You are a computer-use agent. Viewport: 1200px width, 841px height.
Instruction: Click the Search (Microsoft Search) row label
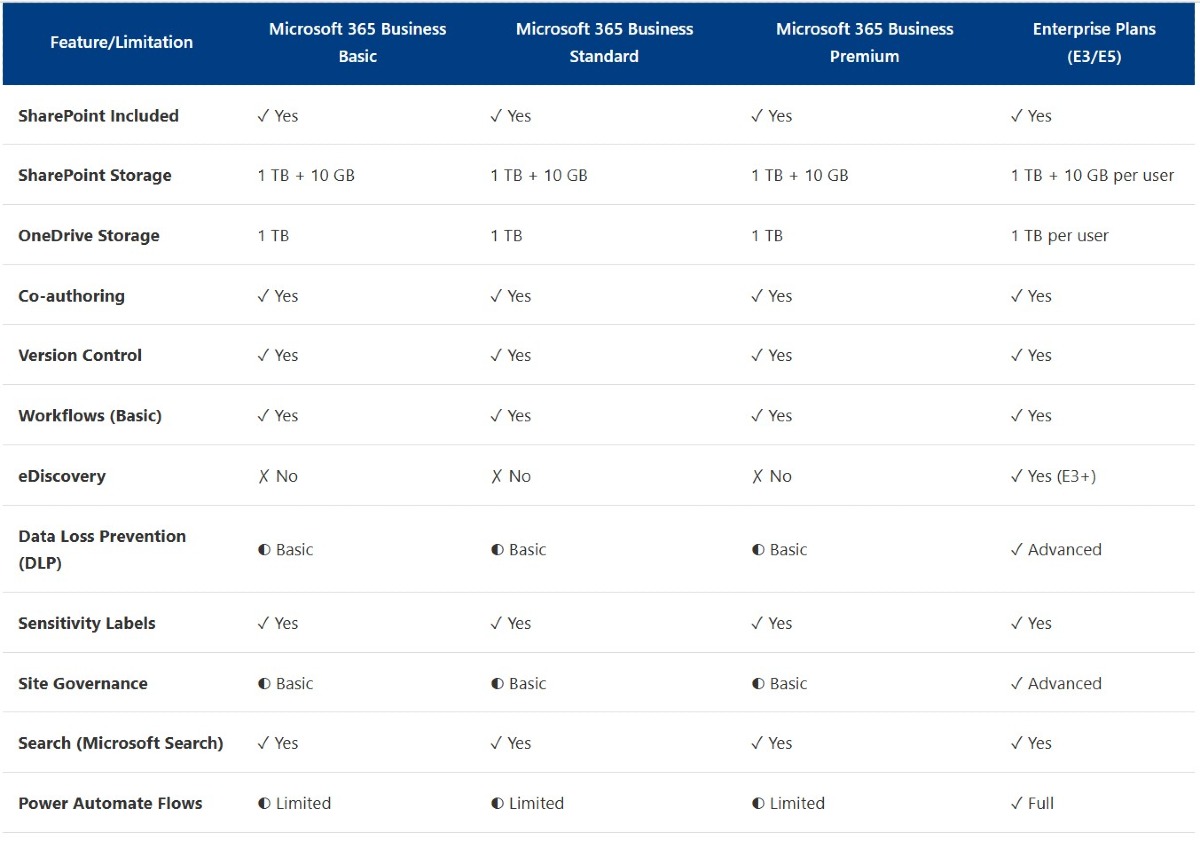click(x=121, y=743)
